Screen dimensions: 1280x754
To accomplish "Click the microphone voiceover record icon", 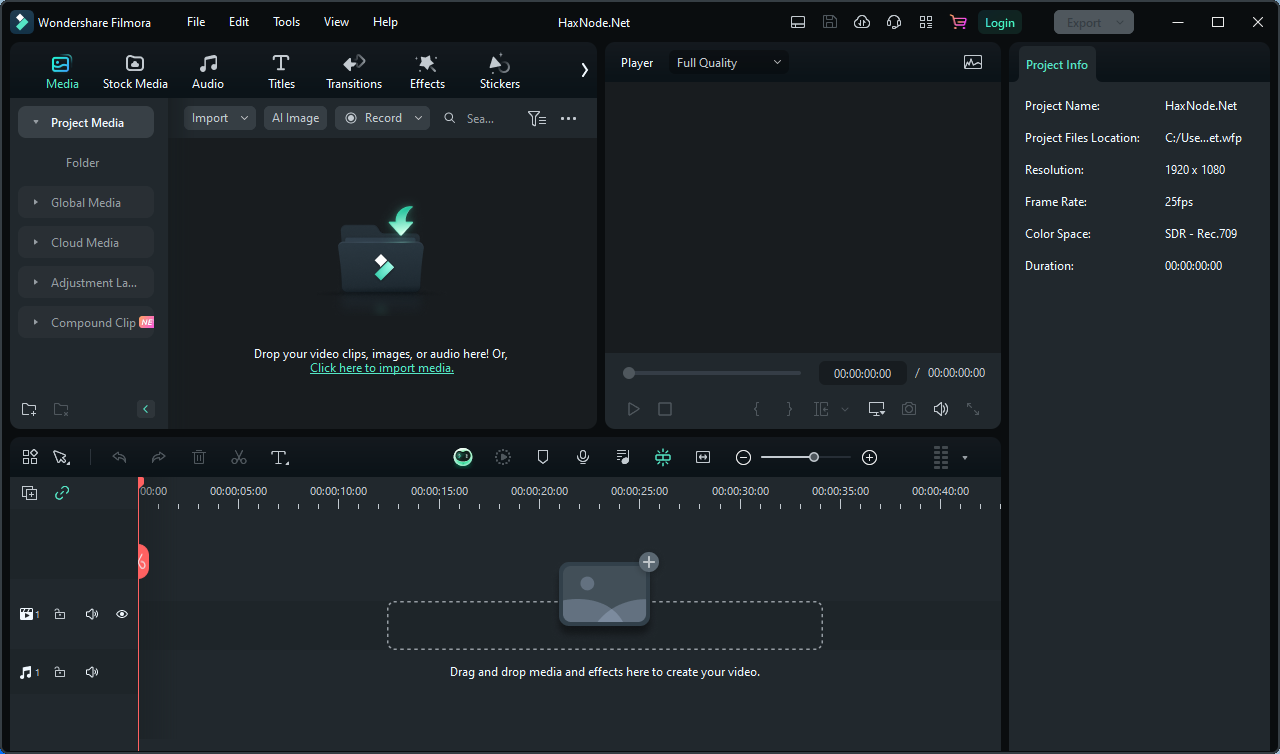I will tap(583, 457).
